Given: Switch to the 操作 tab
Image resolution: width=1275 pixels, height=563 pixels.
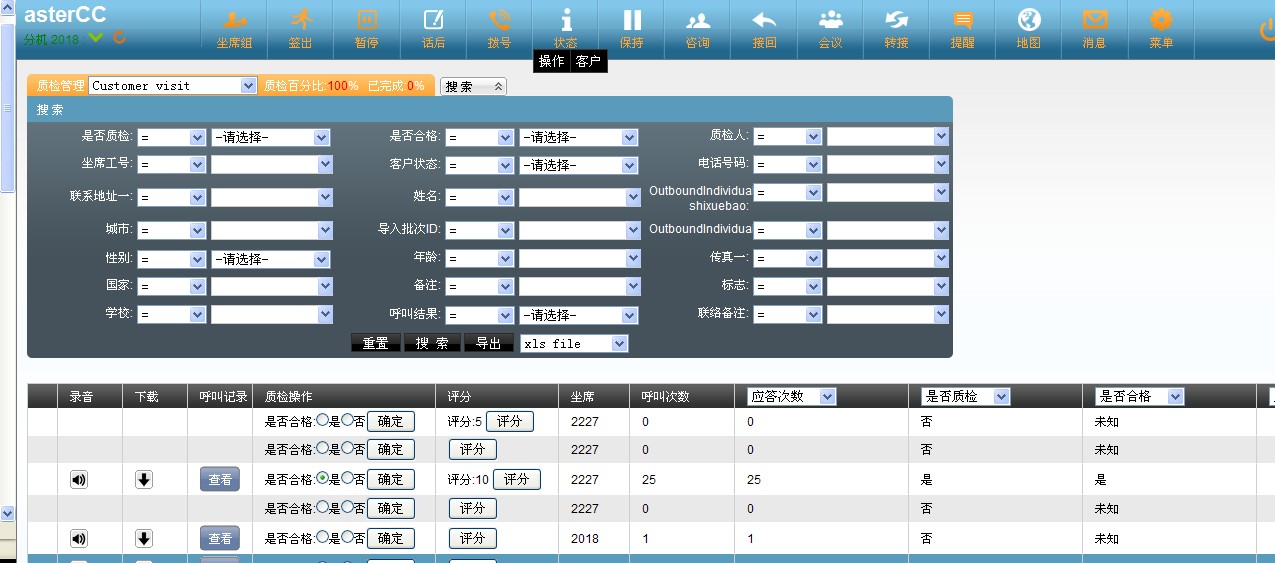Looking at the screenshot, I should point(551,62).
